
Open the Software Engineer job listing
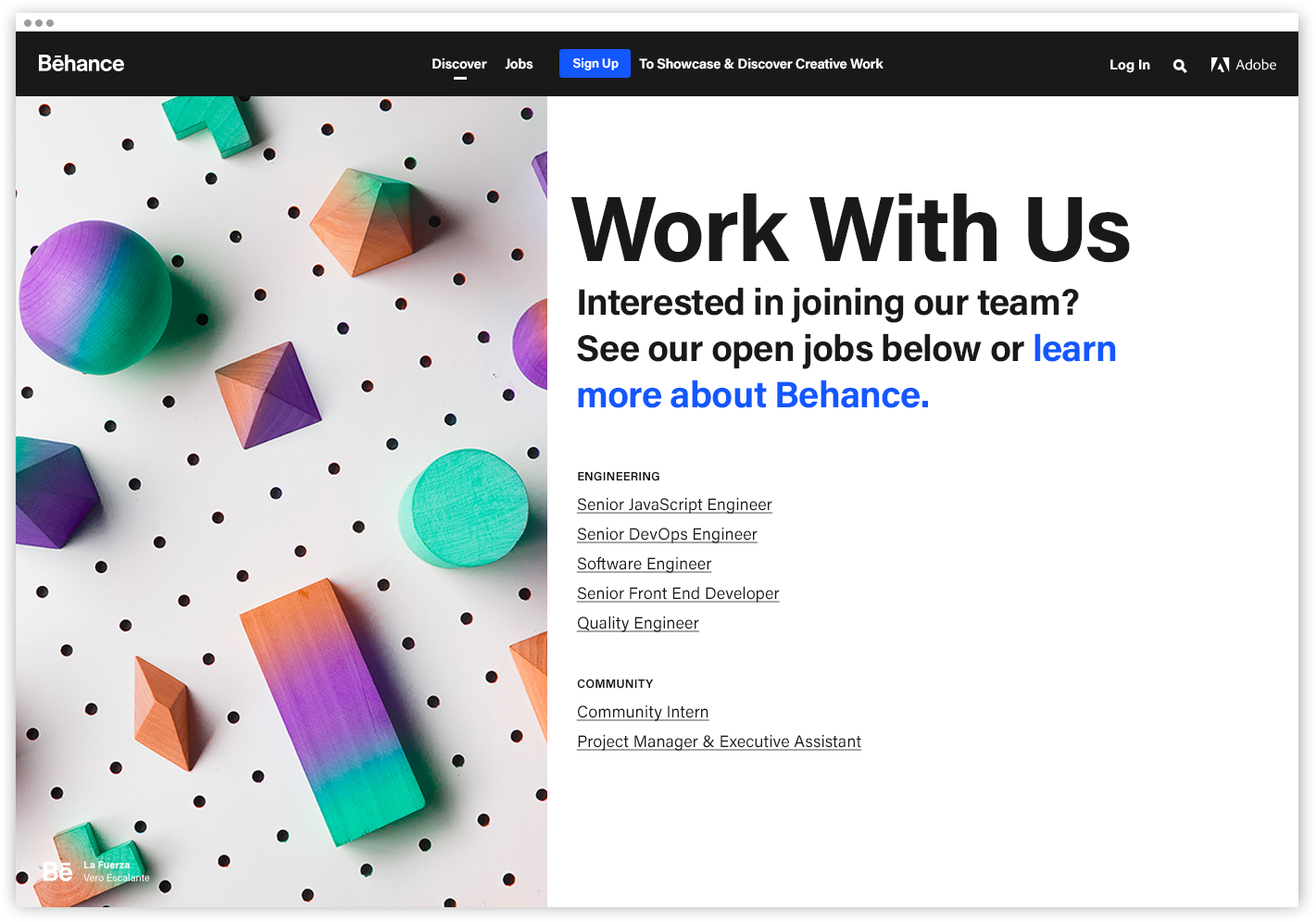(644, 564)
